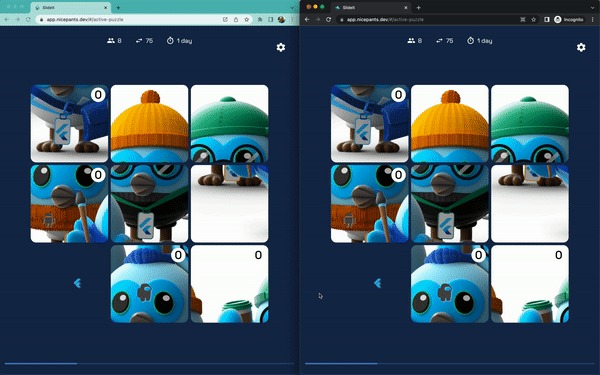
Task: Click share icon in left address bar
Action: point(236,20)
